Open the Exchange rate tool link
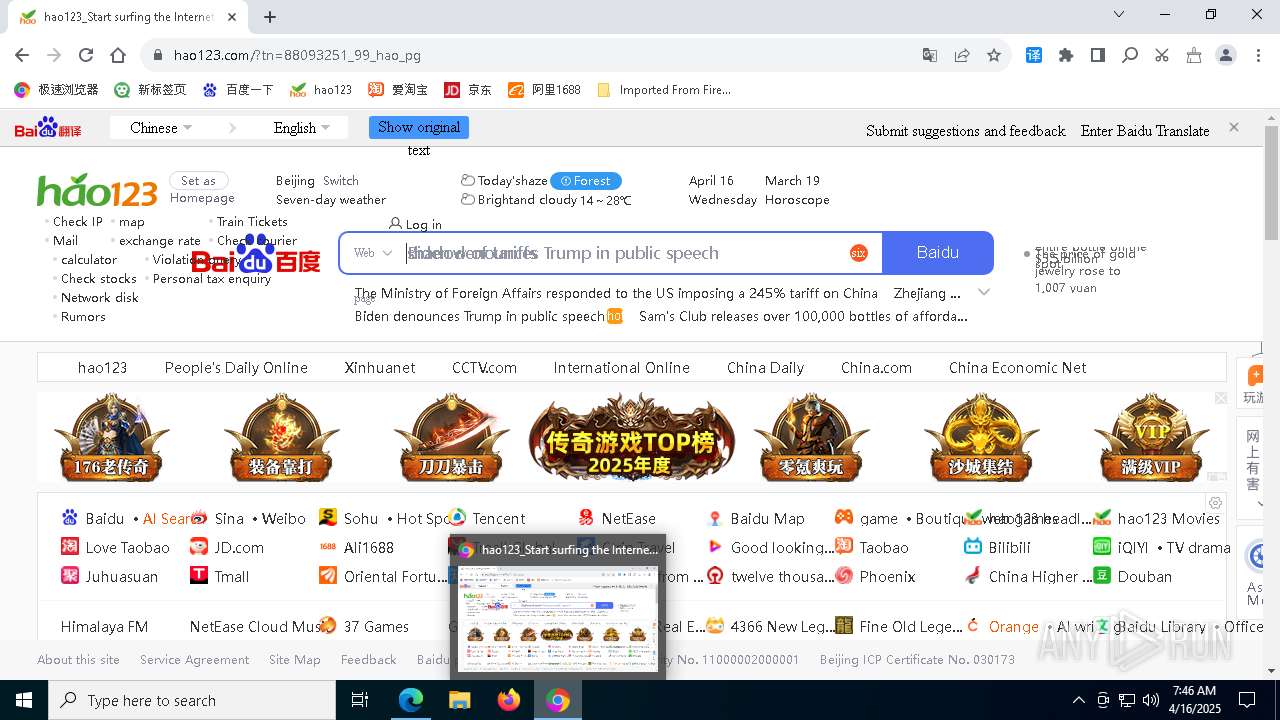The width and height of the screenshot is (1280, 720). pyautogui.click(x=160, y=241)
